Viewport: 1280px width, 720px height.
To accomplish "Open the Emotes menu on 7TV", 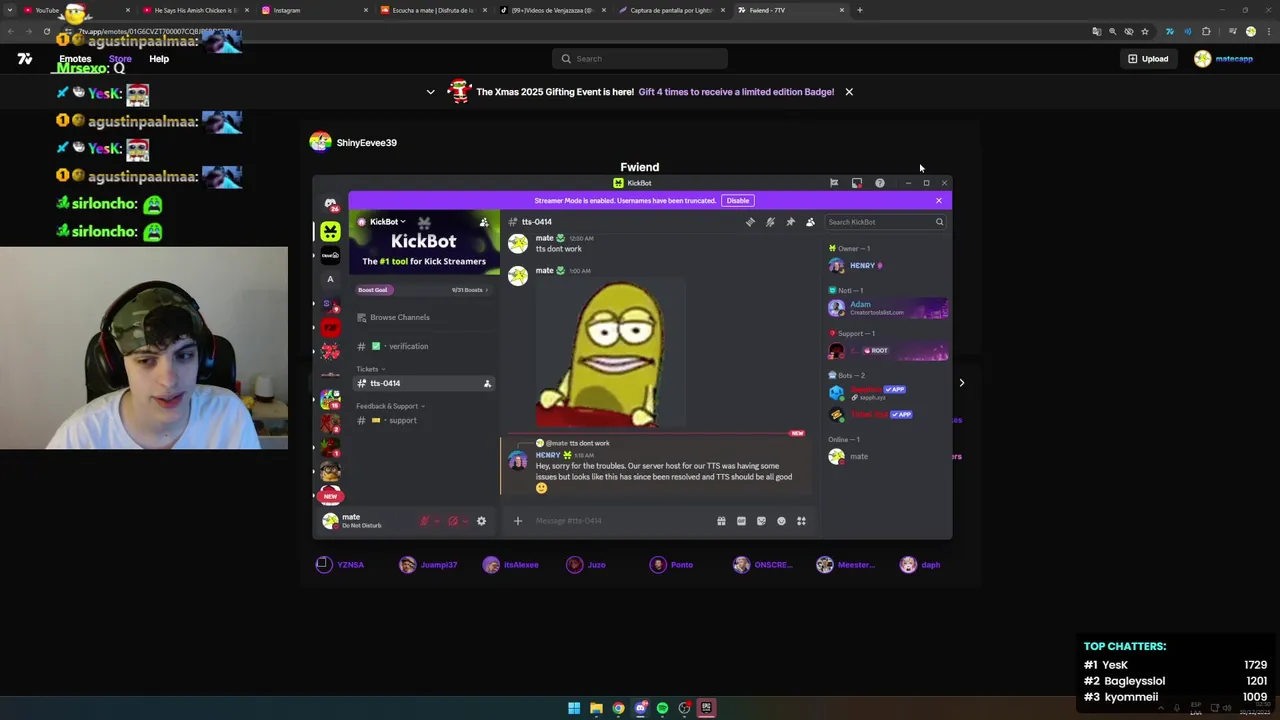I will coord(75,59).
